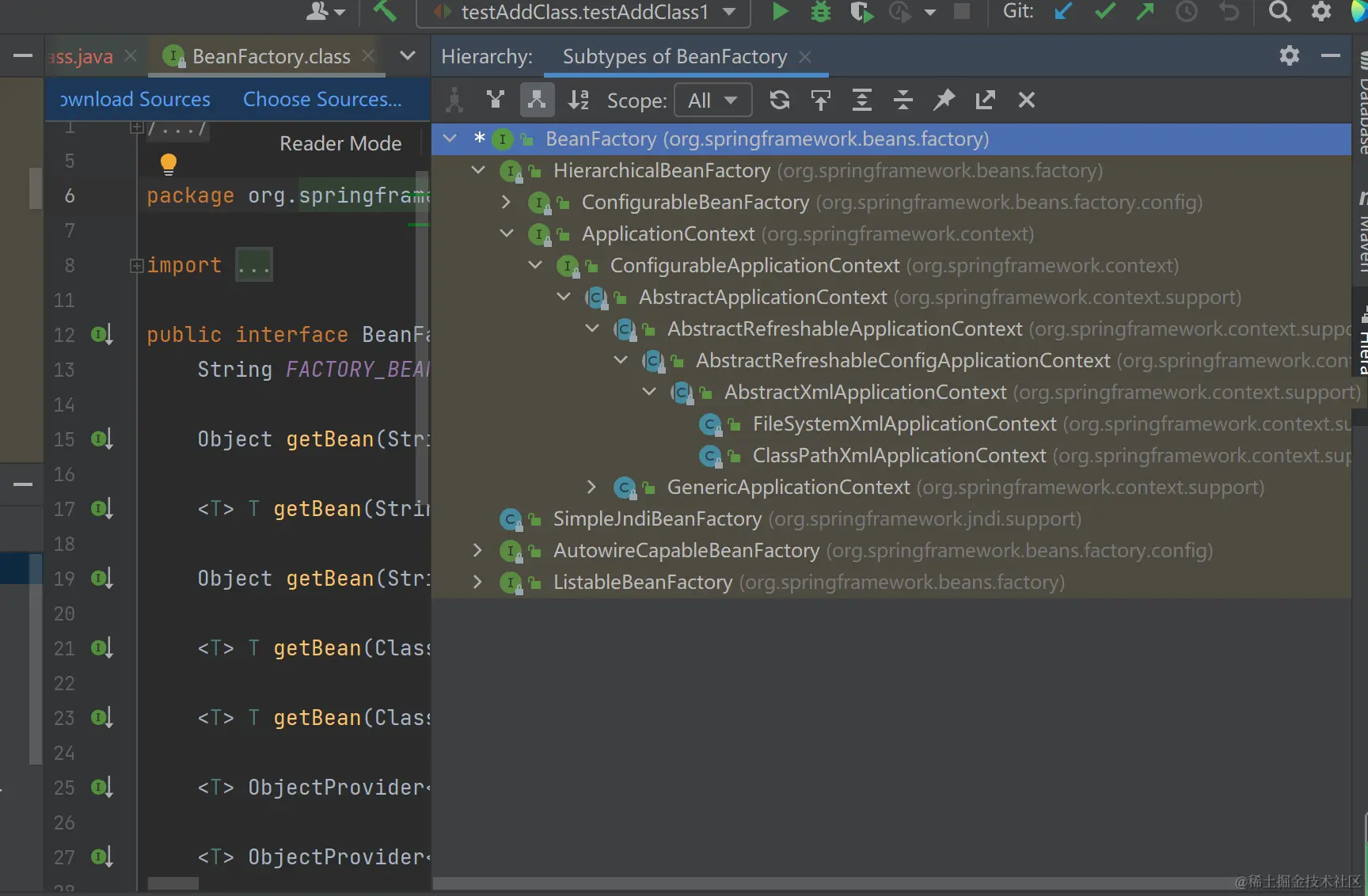The image size is (1368, 896).
Task: Collapse ConfigurableApplicationContext node
Action: (x=535, y=265)
